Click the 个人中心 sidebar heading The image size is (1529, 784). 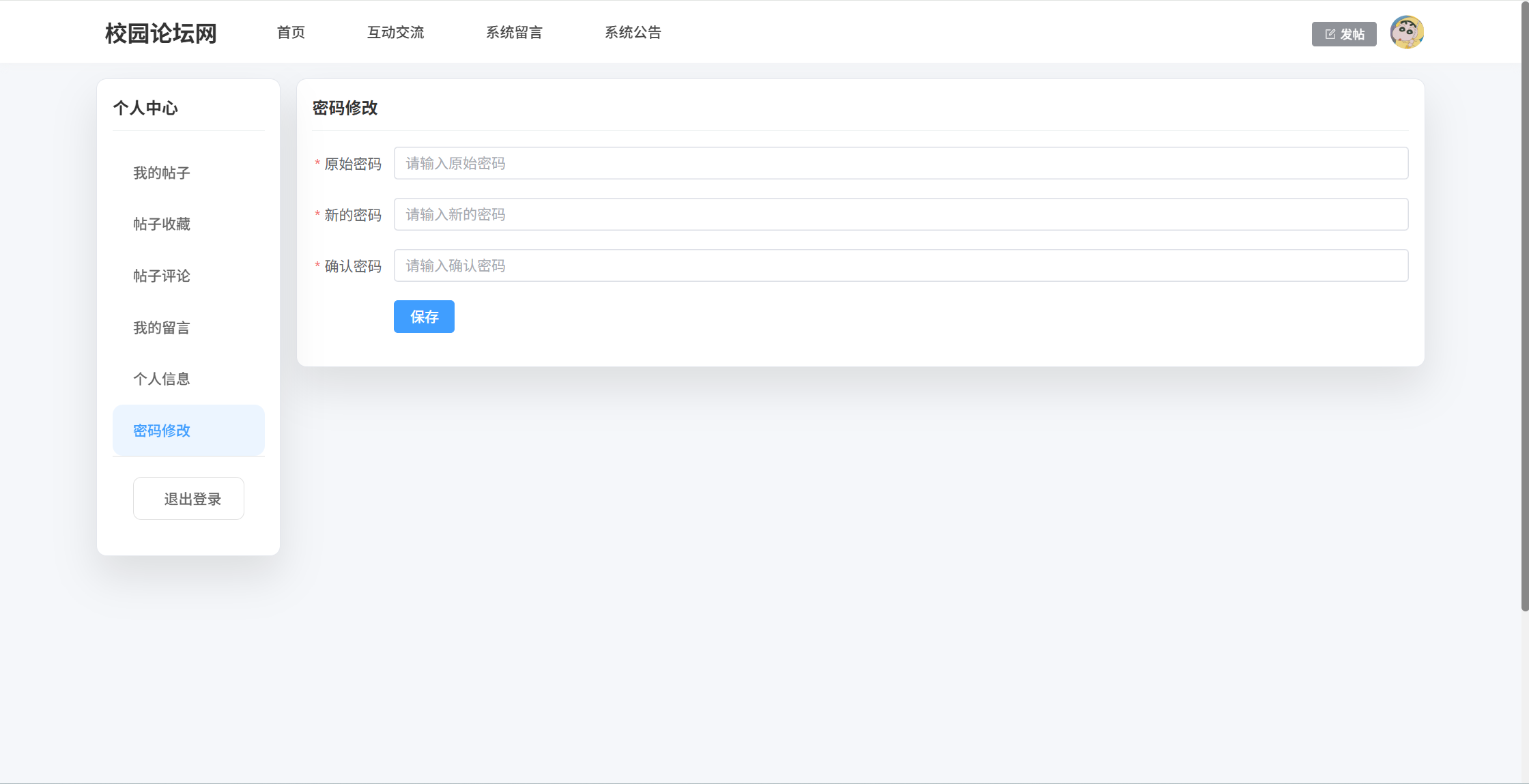145,108
